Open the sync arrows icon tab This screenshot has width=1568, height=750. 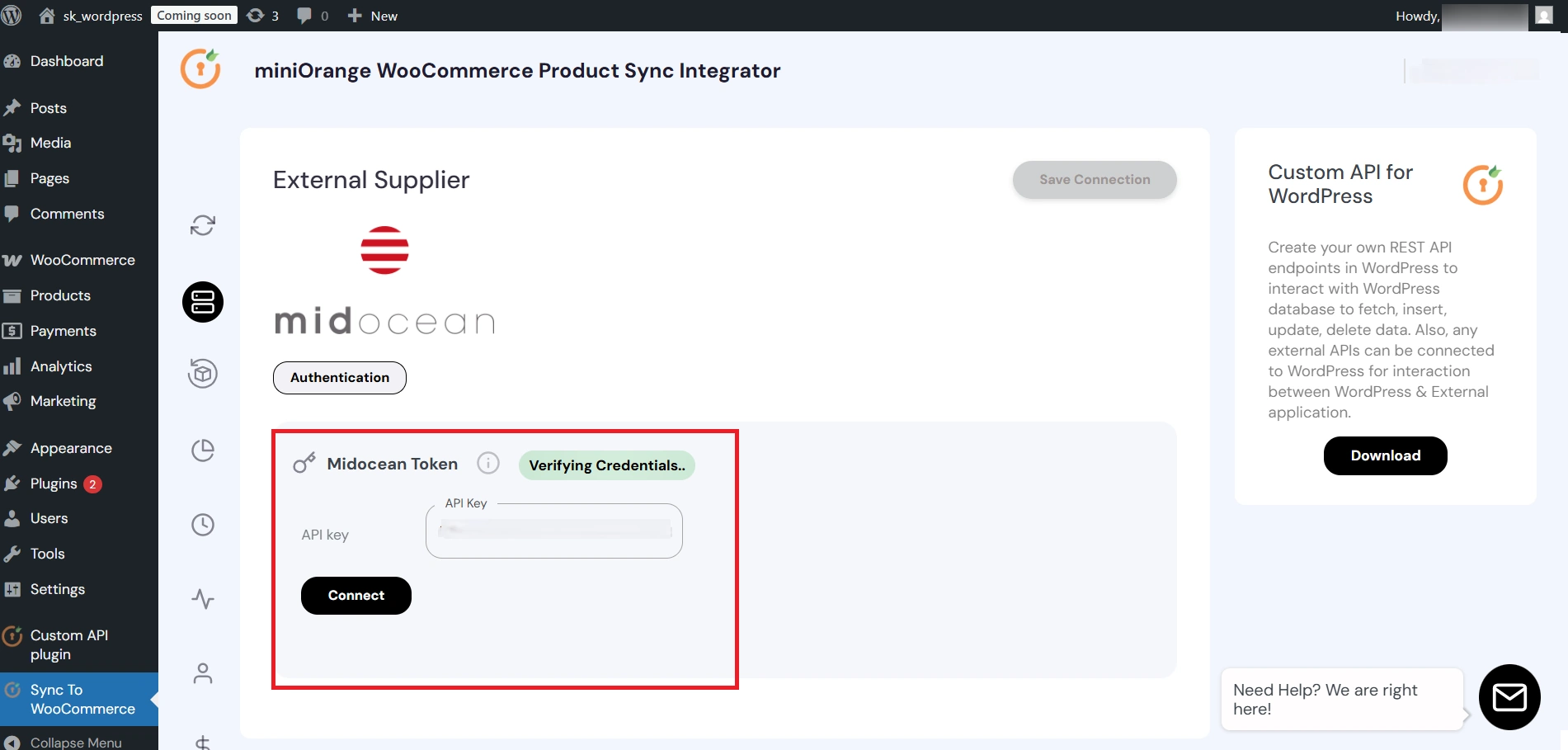coord(203,225)
